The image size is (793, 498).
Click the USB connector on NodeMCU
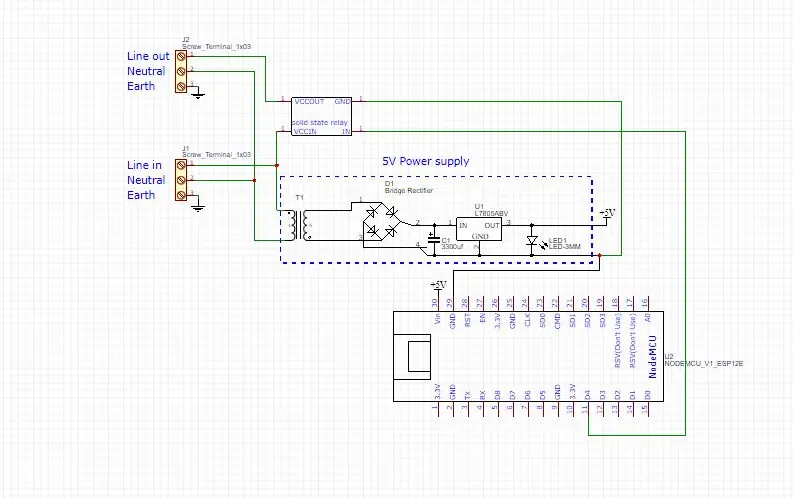[412, 356]
